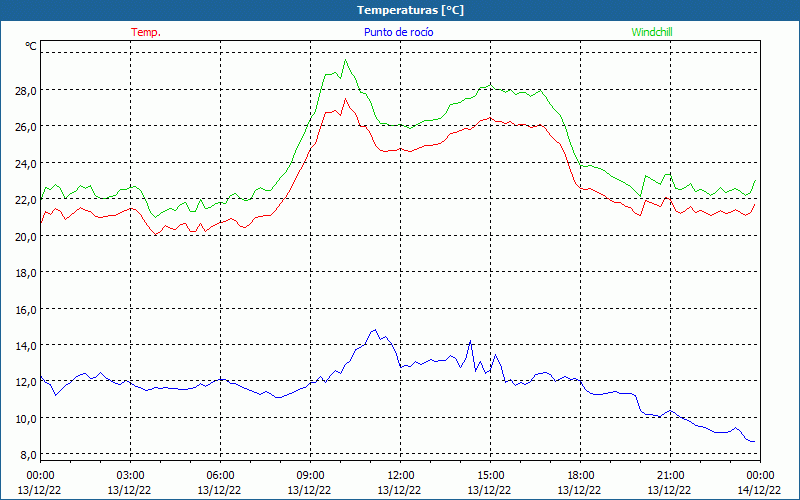Select the green Windchill legend label
800x500 pixels.
[x=652, y=32]
